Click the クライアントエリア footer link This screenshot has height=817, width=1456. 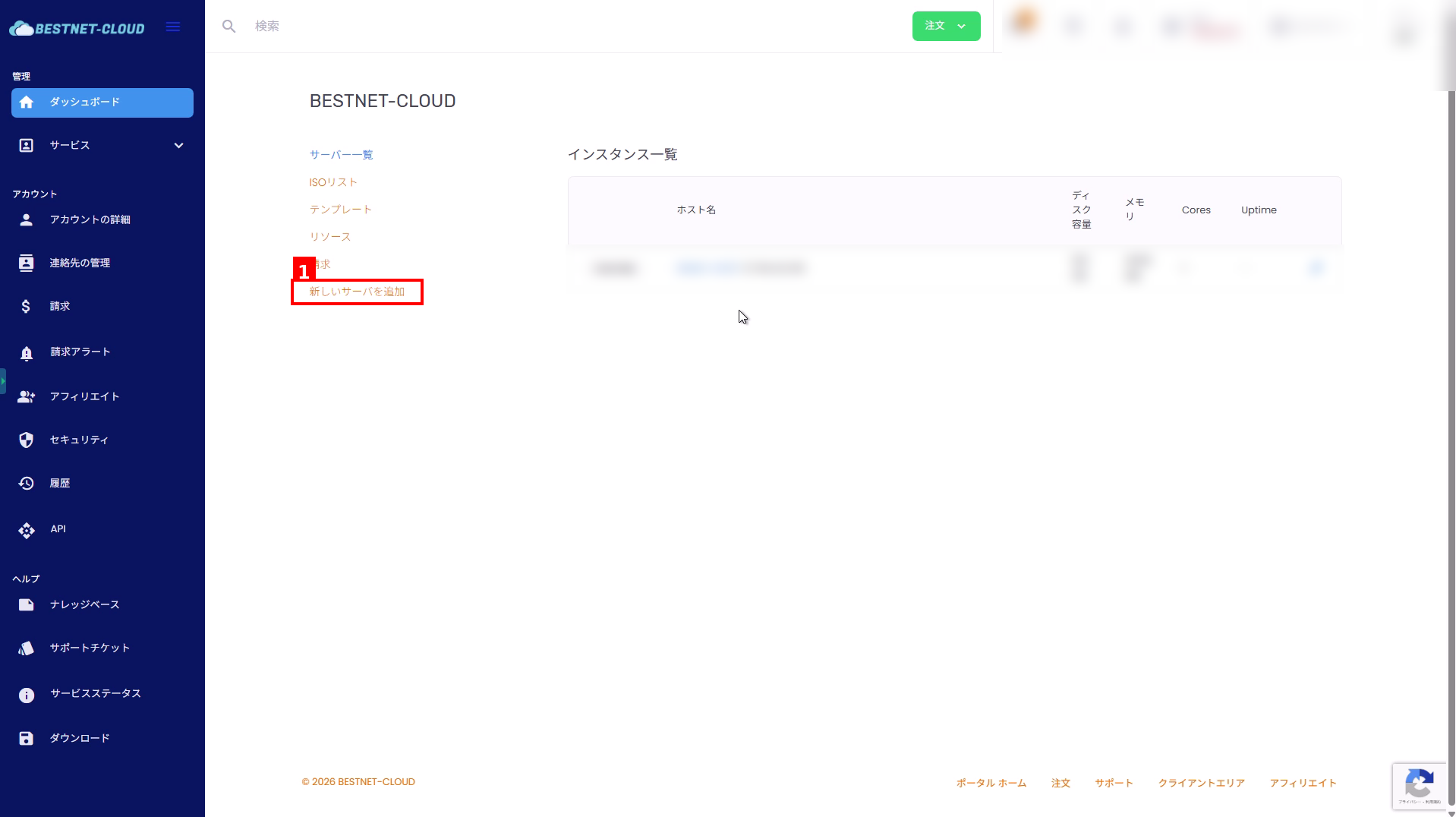(x=1201, y=783)
